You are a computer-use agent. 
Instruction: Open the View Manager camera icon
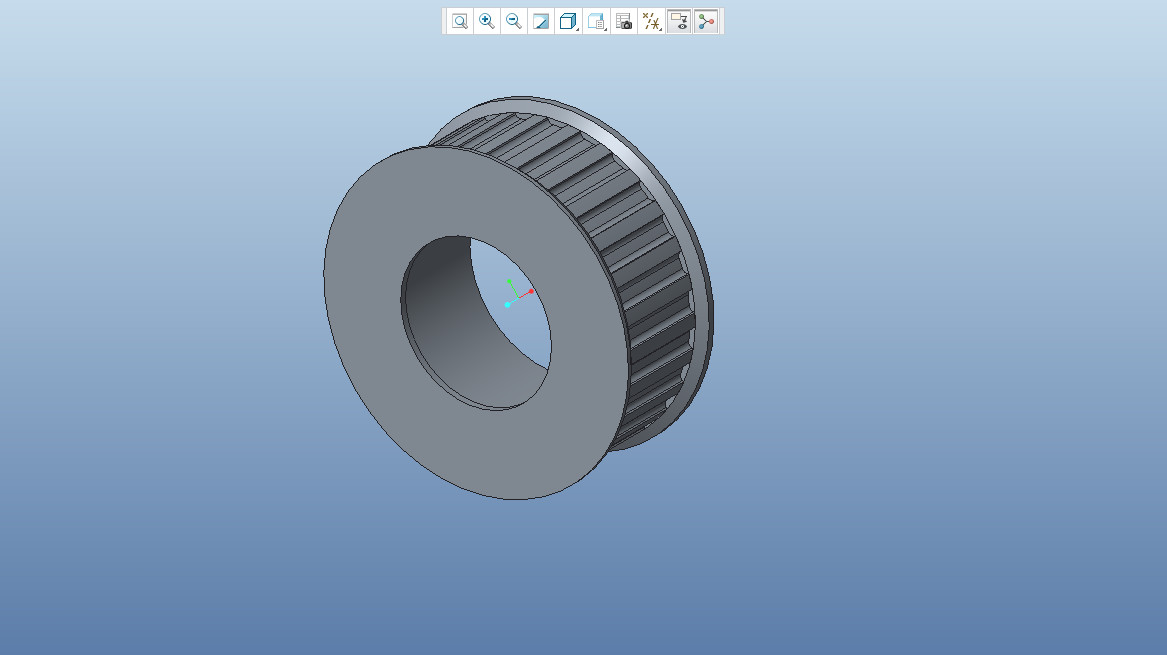(624, 22)
